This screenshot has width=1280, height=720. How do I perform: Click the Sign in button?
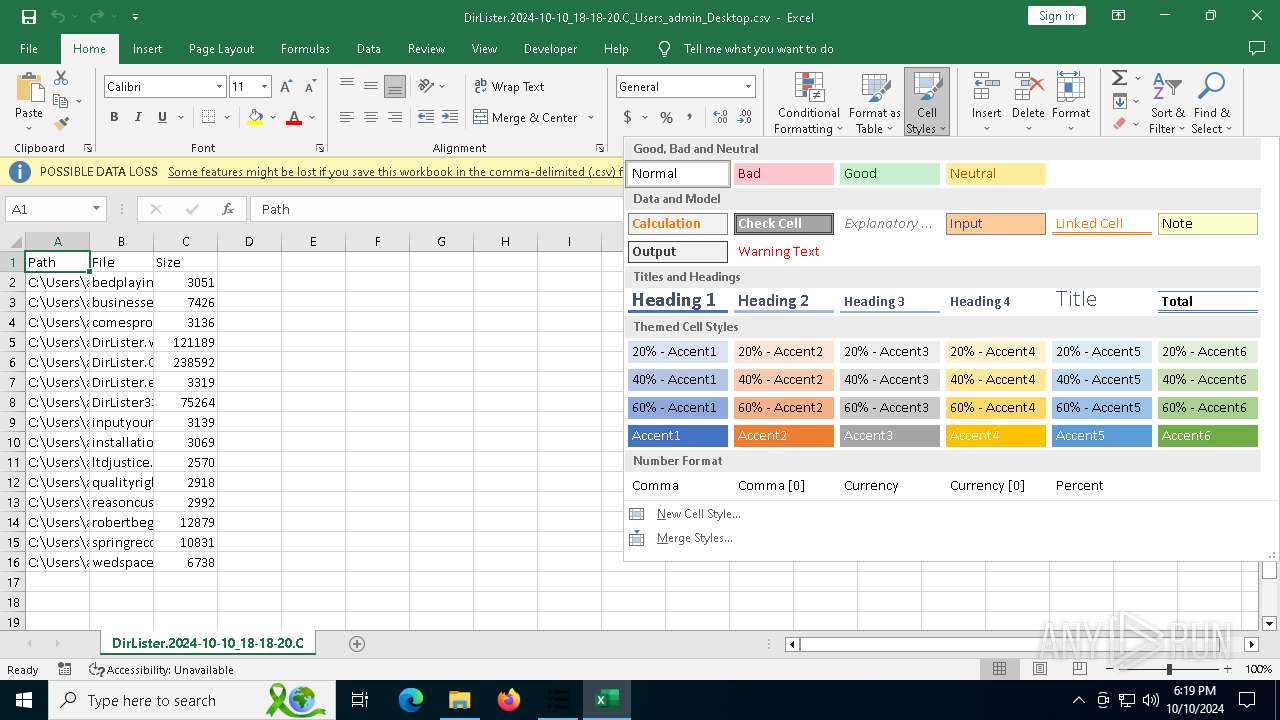(1056, 16)
